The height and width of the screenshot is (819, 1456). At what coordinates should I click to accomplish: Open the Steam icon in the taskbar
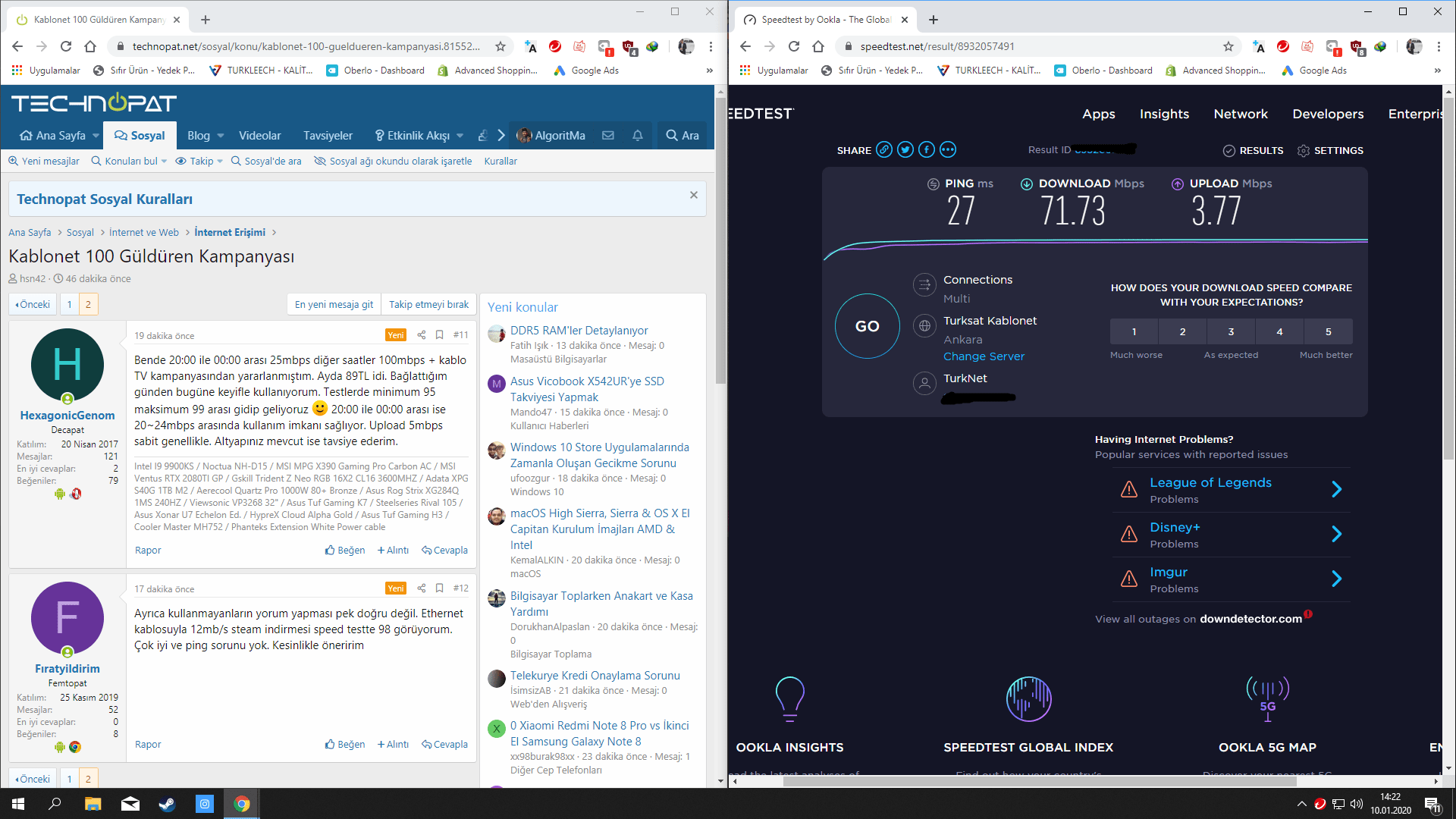[167, 804]
